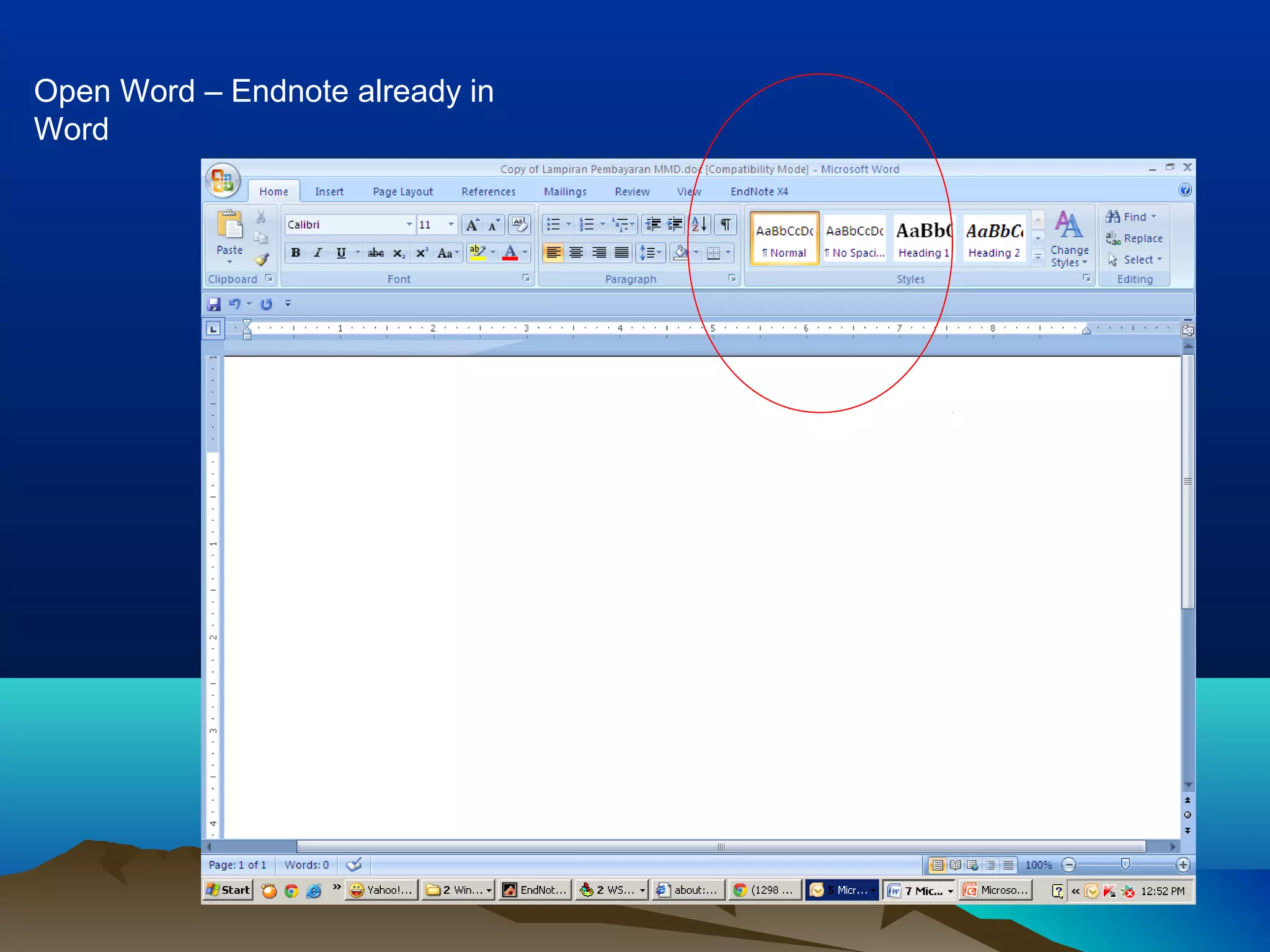This screenshot has height=952, width=1270.
Task: Open the Review tab
Action: (x=632, y=192)
